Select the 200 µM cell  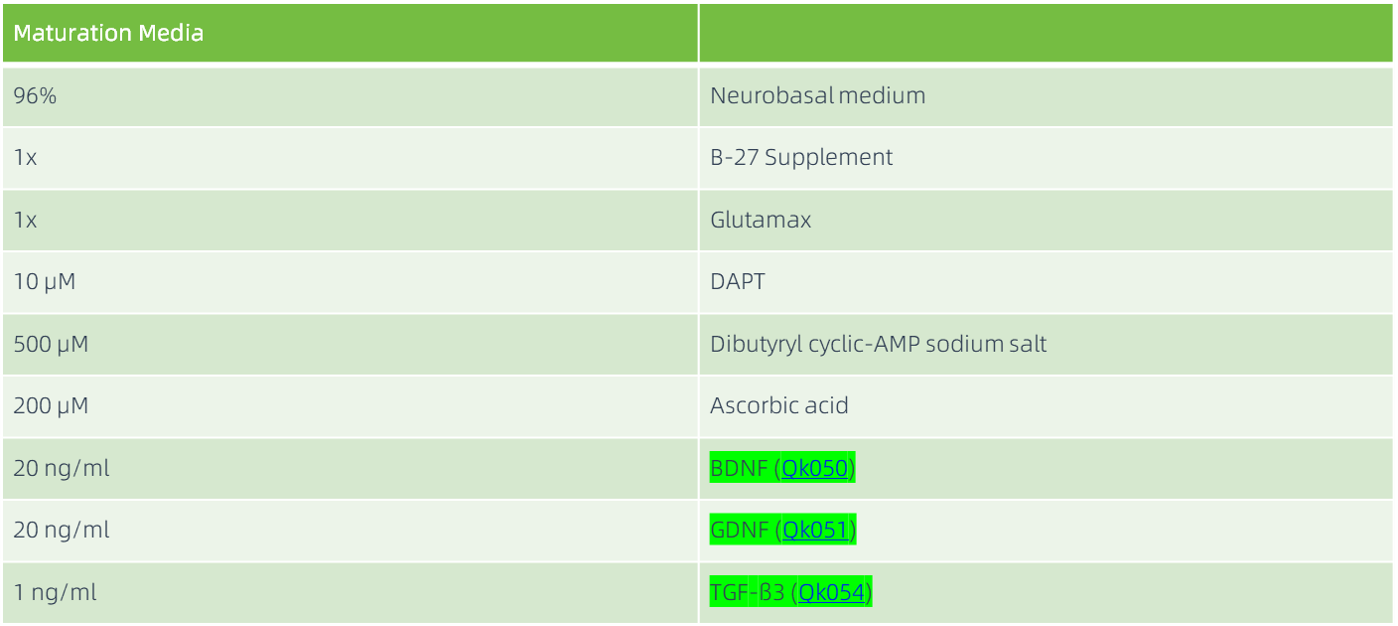tap(50, 407)
